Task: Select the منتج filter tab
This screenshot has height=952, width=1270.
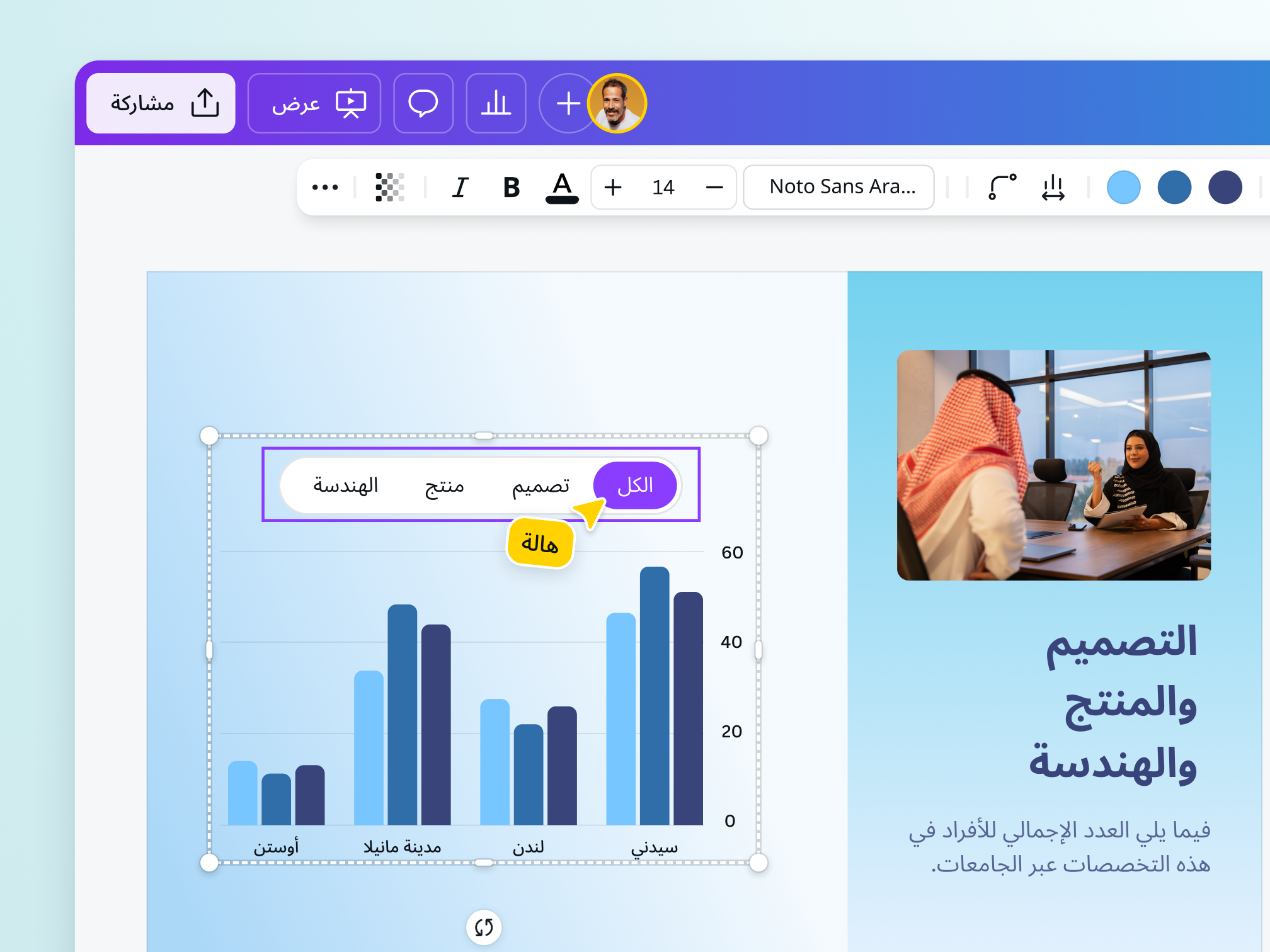Action: pos(444,485)
